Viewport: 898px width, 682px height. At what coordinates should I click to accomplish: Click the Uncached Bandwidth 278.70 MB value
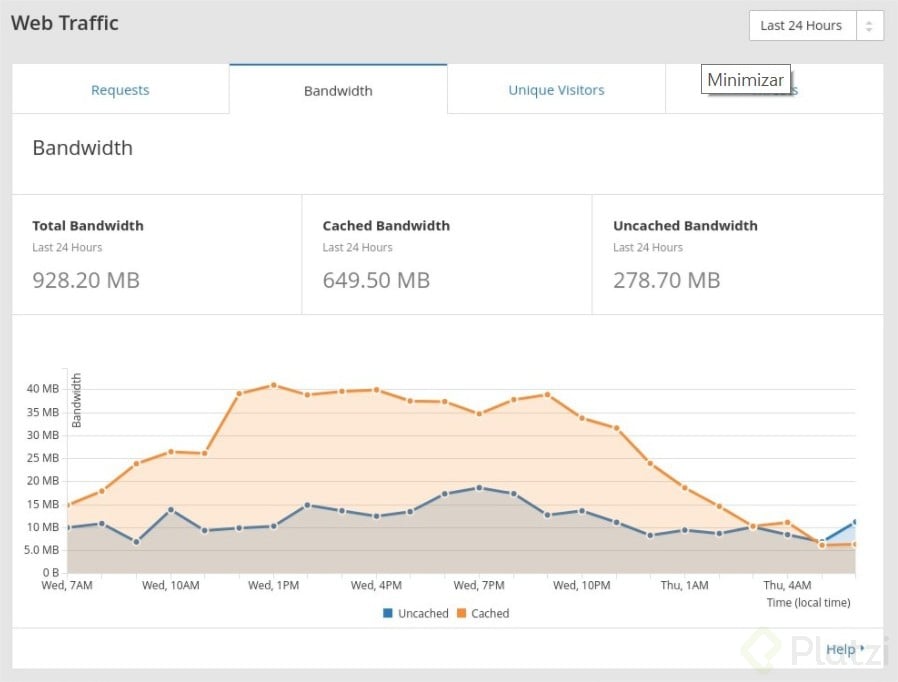[666, 280]
